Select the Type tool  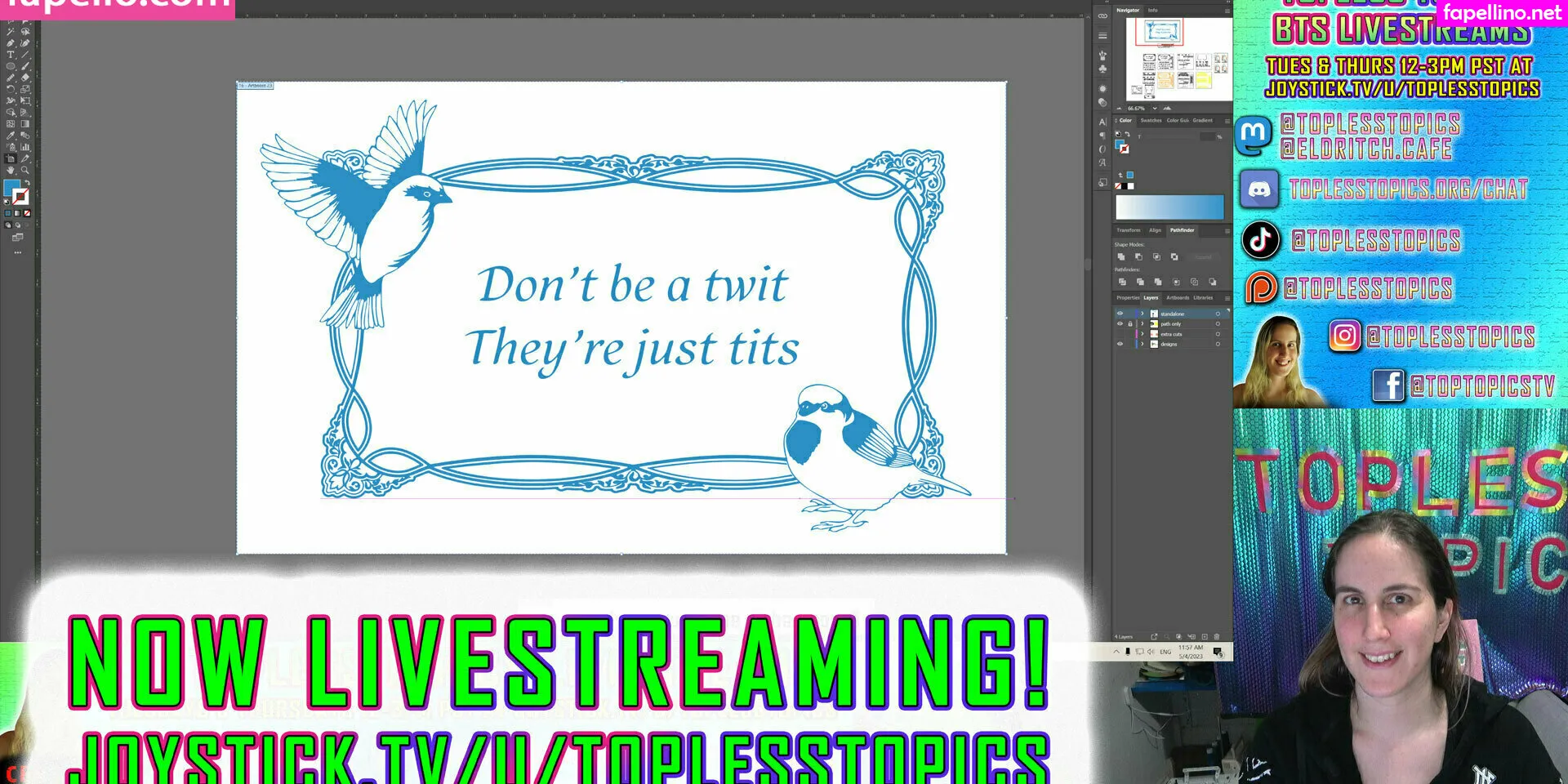[11, 55]
